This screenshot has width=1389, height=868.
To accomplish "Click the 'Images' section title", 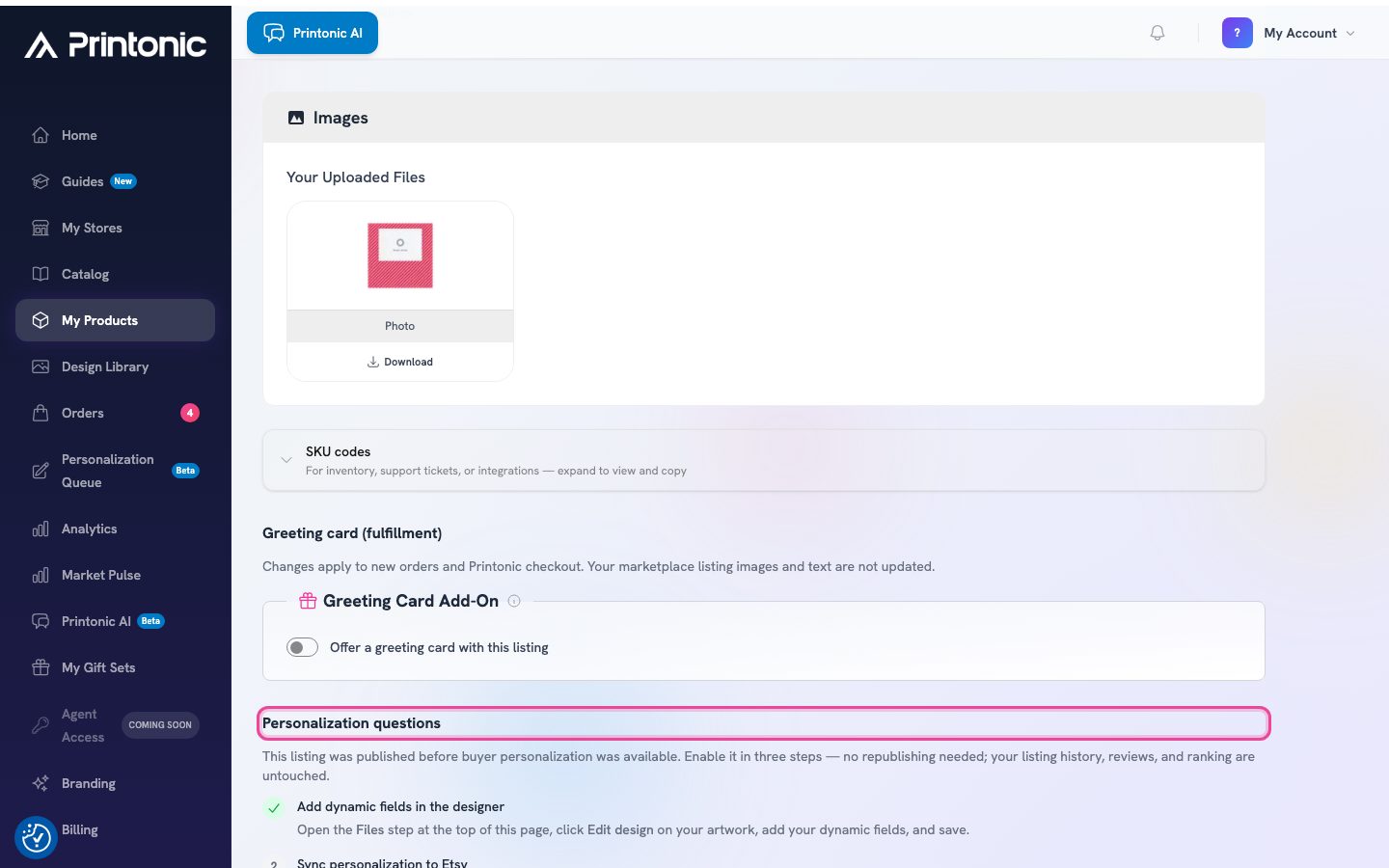I will pyautogui.click(x=340, y=118).
